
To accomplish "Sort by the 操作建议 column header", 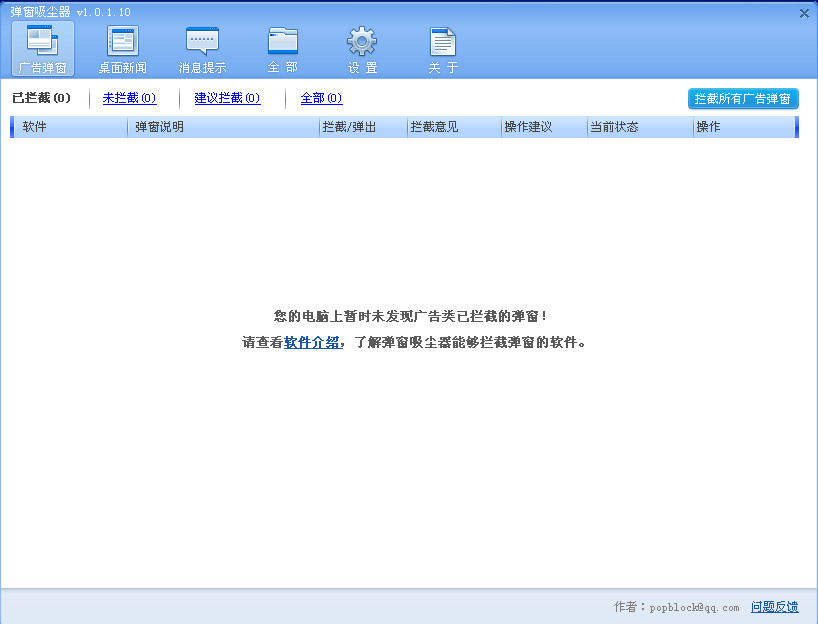I will [544, 127].
